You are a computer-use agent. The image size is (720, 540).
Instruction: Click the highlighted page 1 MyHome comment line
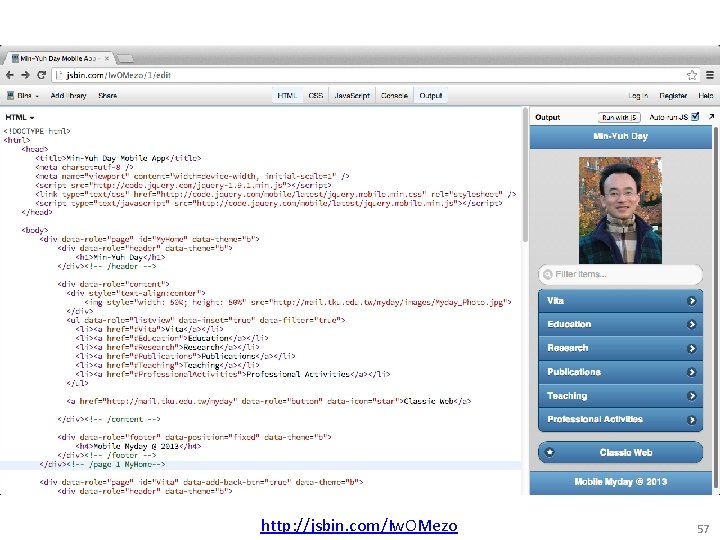[102, 464]
